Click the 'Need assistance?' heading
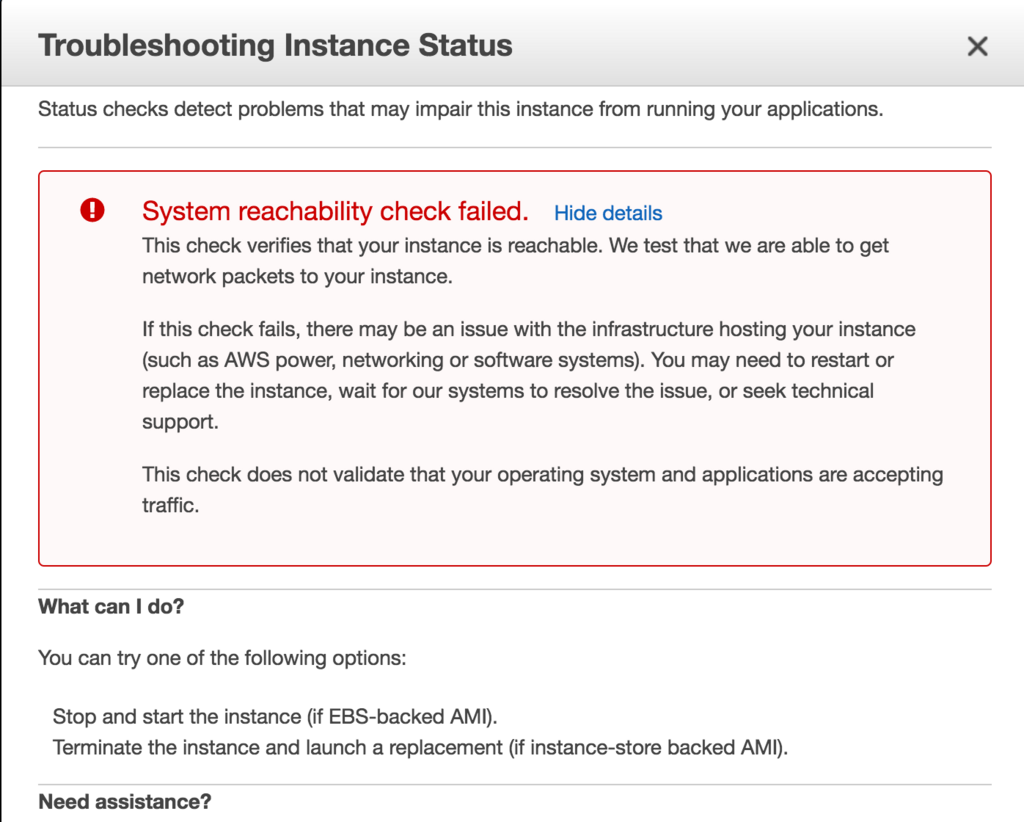This screenshot has height=822, width=1024. pos(125,801)
